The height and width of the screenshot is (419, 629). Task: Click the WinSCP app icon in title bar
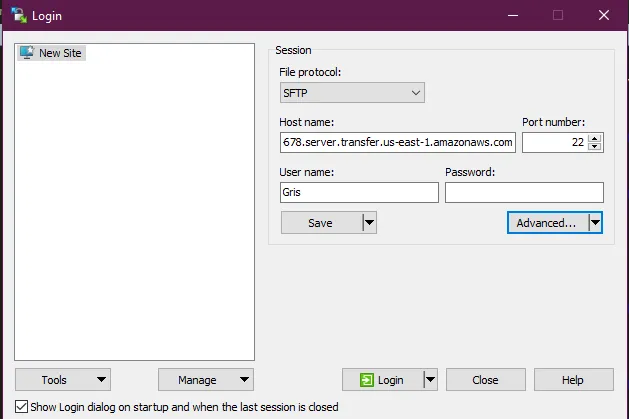point(17,15)
